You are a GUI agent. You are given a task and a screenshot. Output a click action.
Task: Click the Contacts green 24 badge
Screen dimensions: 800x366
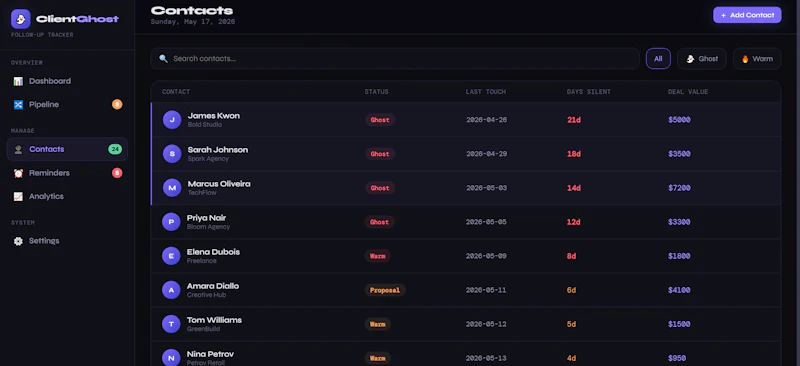click(115, 150)
